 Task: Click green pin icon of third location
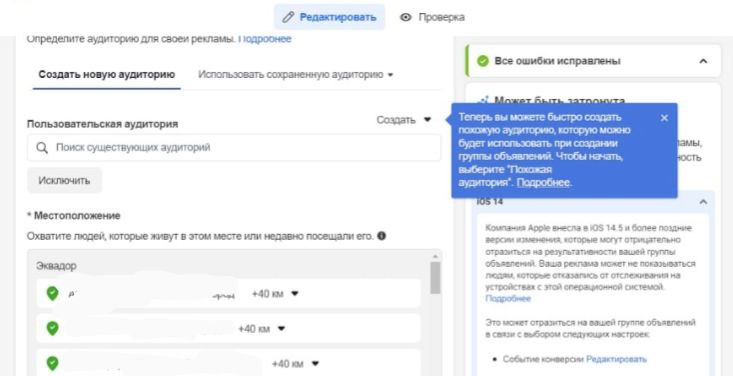click(52, 363)
